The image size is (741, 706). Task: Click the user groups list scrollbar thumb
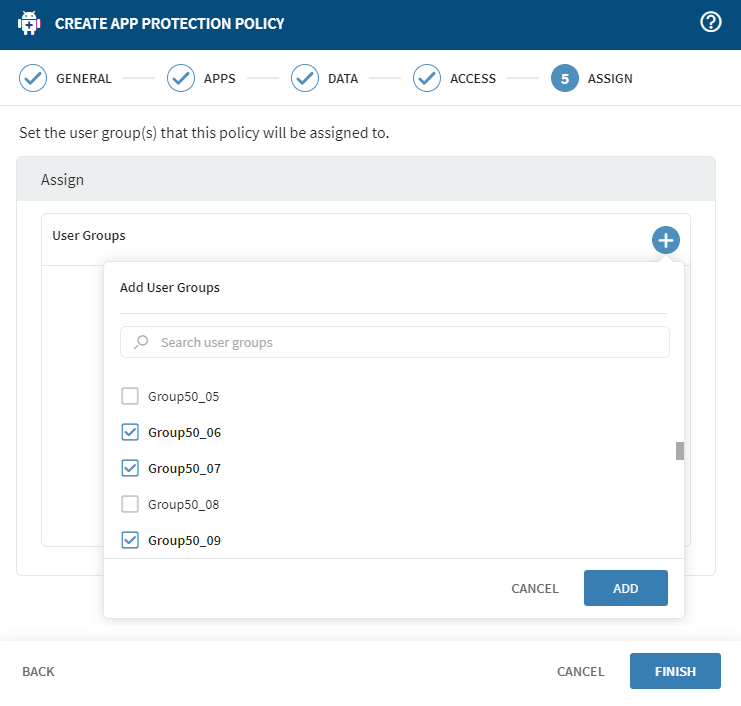[680, 450]
